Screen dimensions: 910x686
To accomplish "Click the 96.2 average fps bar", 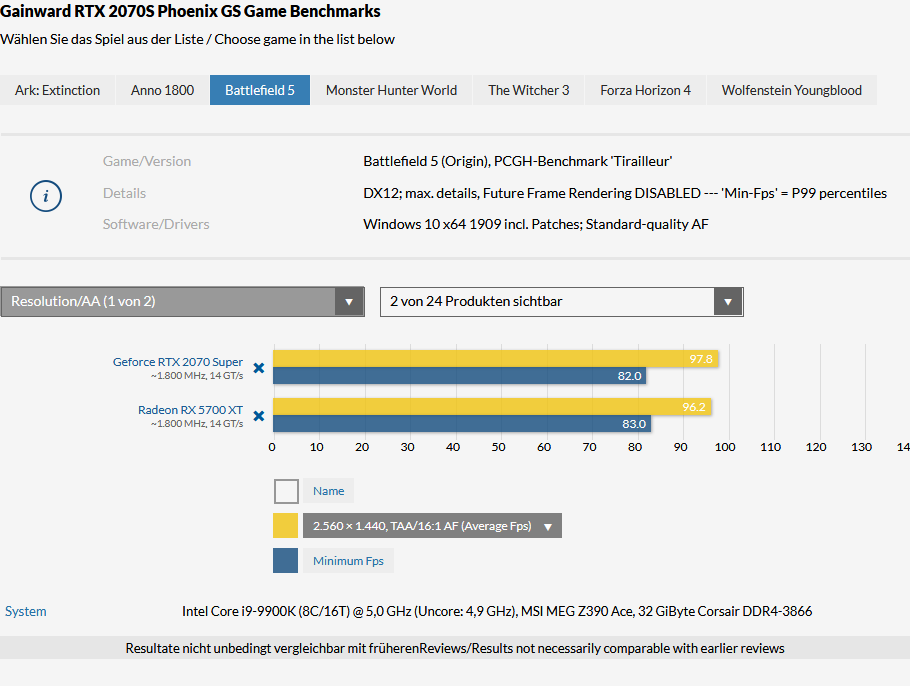I will pos(492,407).
